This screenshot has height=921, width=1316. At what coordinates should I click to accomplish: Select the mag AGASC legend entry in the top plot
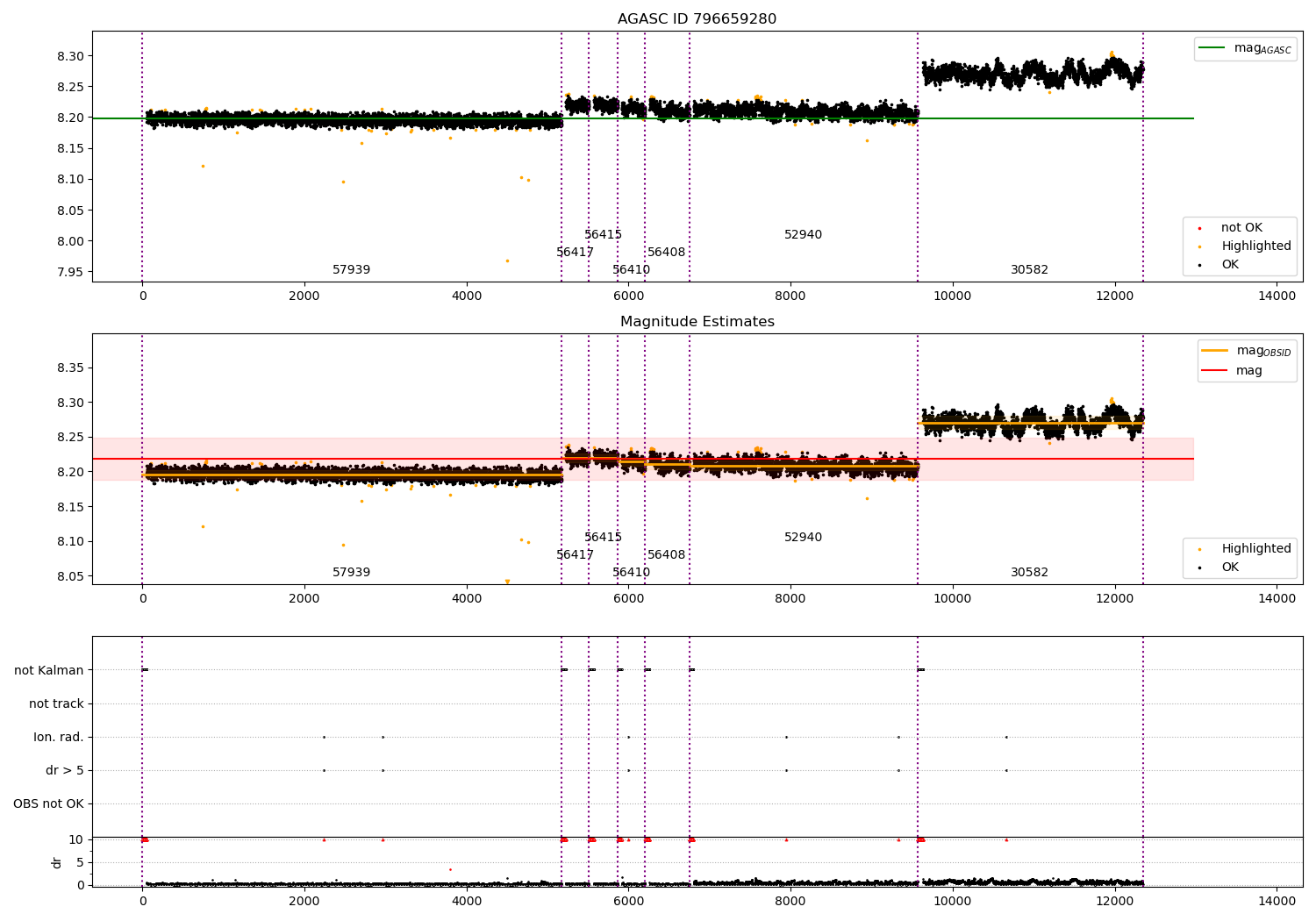click(x=1245, y=48)
